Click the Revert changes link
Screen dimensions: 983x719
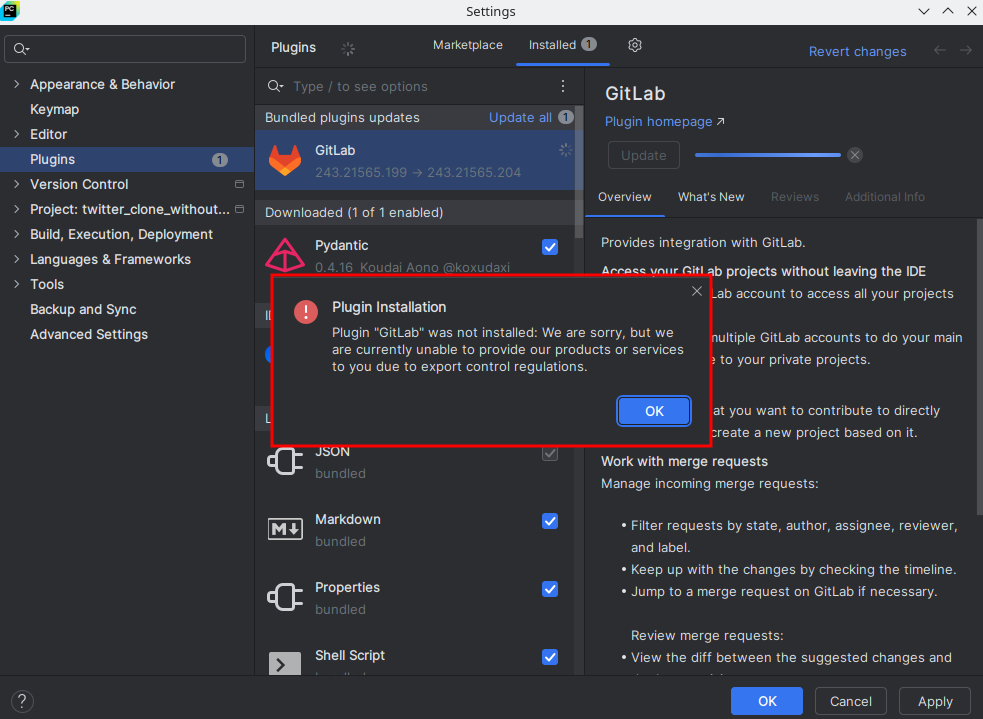click(x=857, y=51)
